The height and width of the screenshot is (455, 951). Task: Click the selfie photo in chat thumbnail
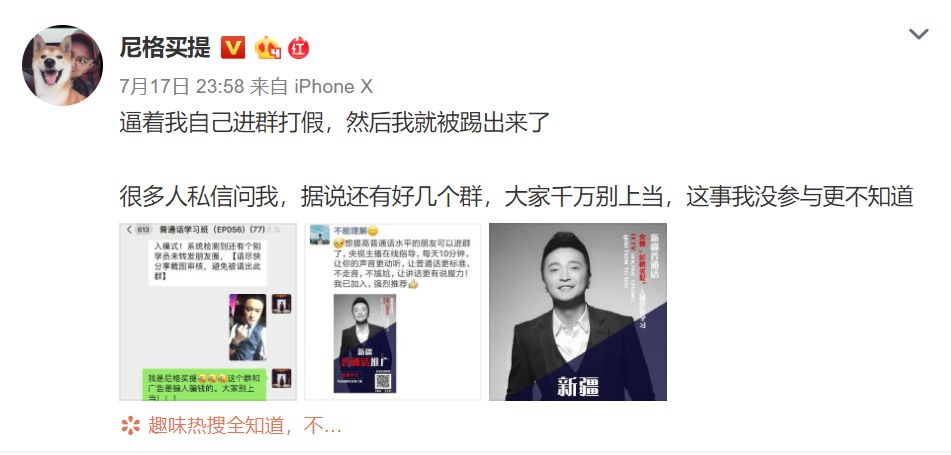point(247,328)
